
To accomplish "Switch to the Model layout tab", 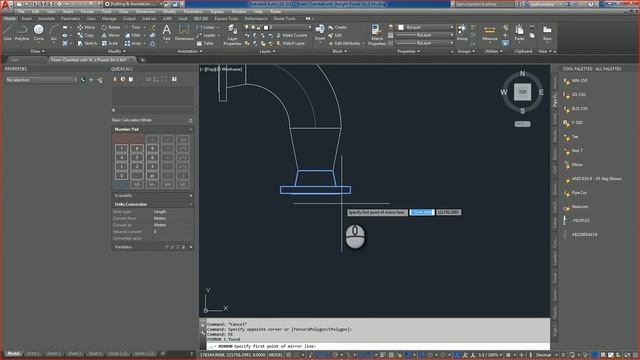I will (13, 353).
